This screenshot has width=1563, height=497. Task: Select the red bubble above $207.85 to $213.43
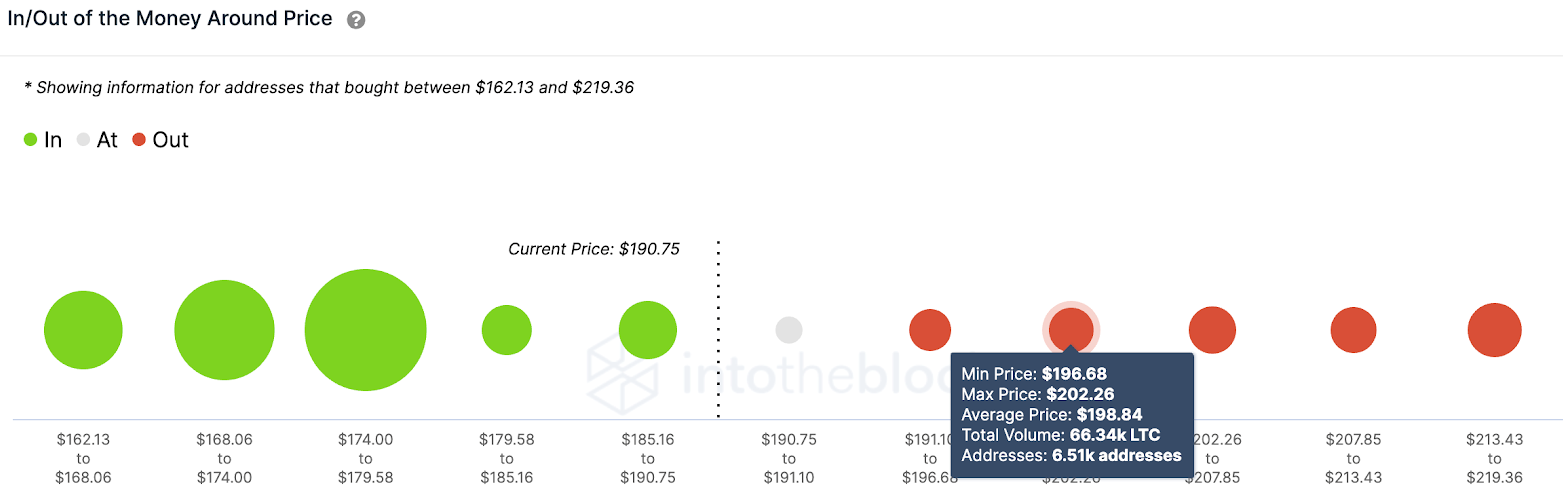click(1354, 330)
